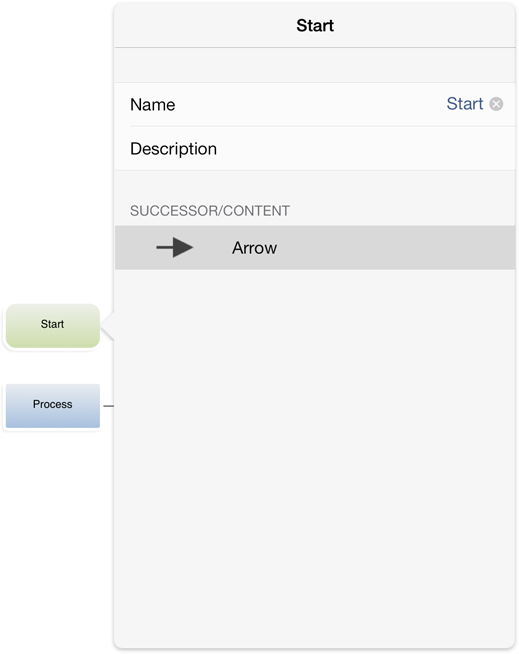Select the green Start node on canvas
519x654 pixels.
tap(53, 326)
